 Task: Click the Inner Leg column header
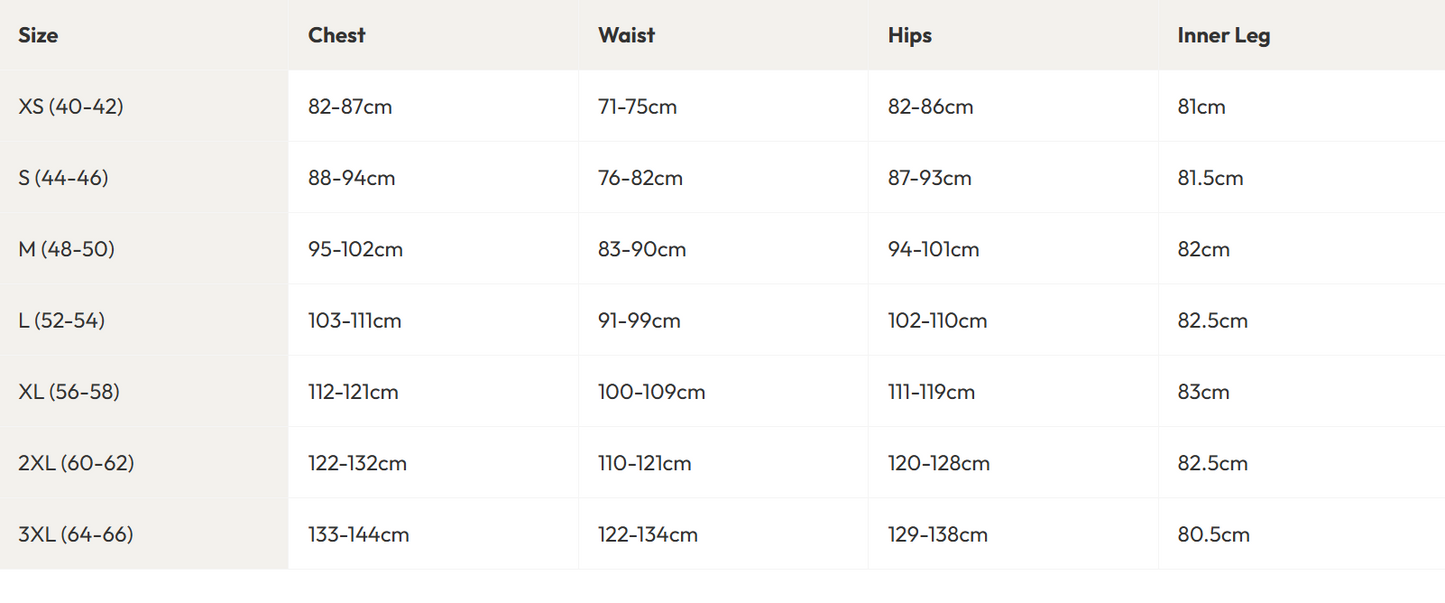[1224, 35]
